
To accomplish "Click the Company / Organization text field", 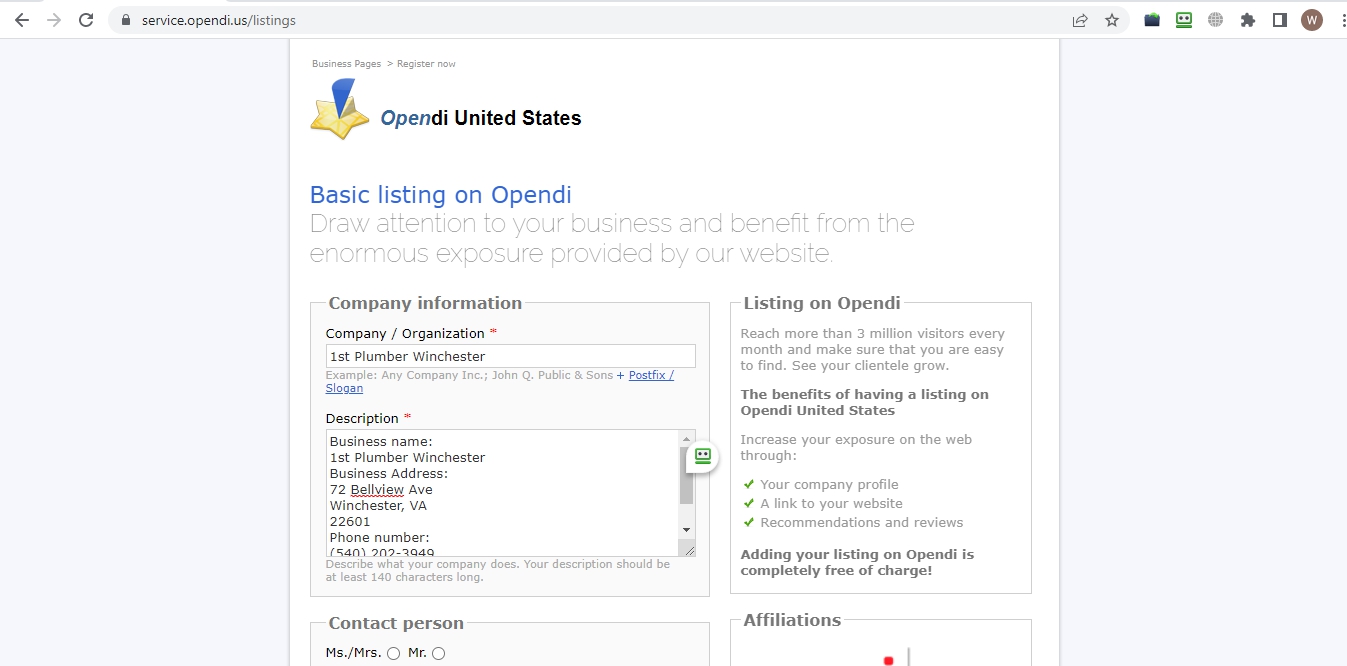I will click(510, 356).
